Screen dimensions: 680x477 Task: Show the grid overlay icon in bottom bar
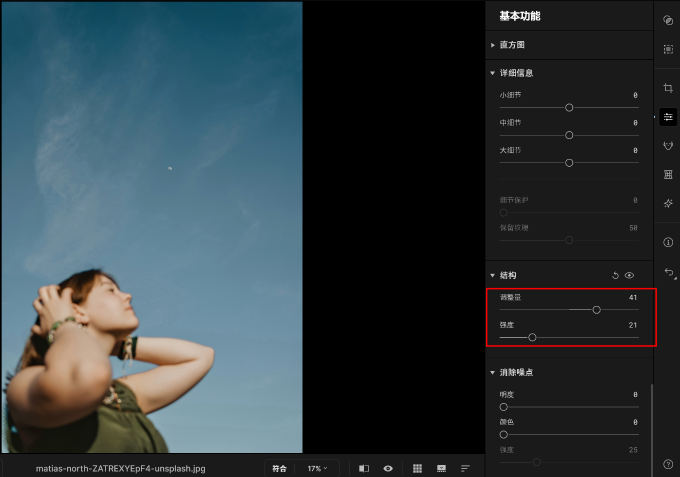[417, 468]
